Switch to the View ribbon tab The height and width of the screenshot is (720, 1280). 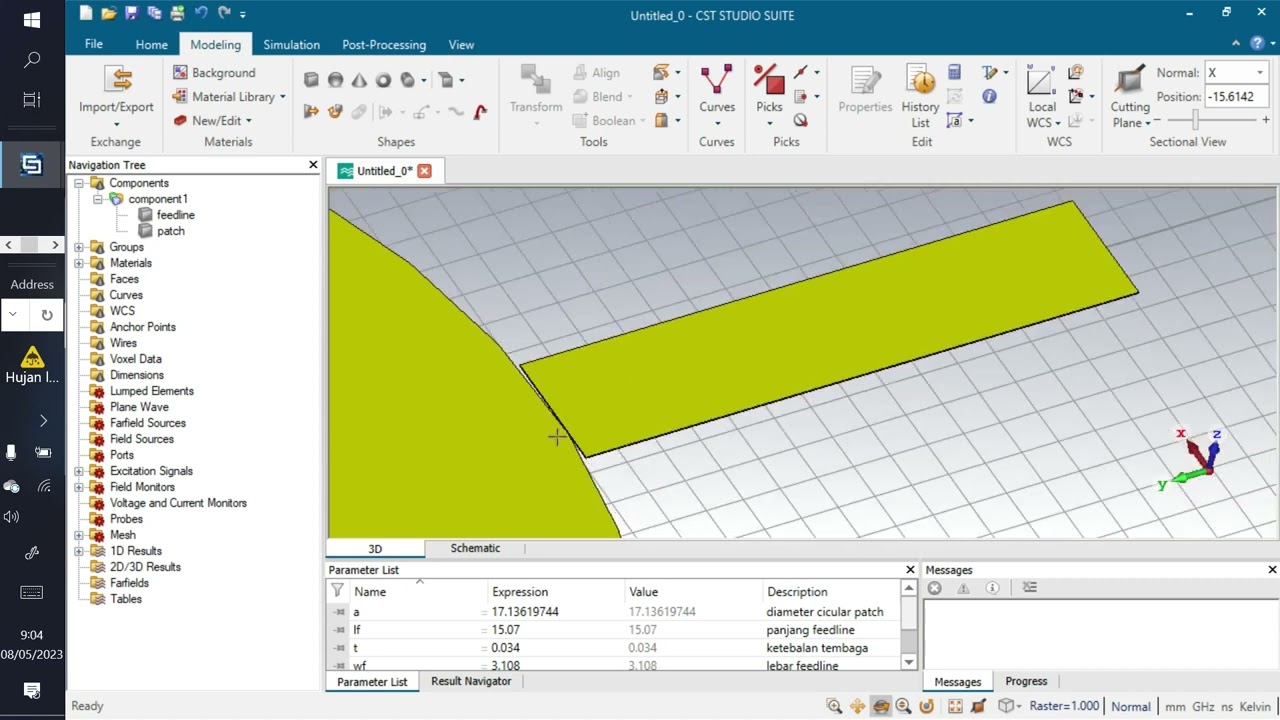coord(461,45)
